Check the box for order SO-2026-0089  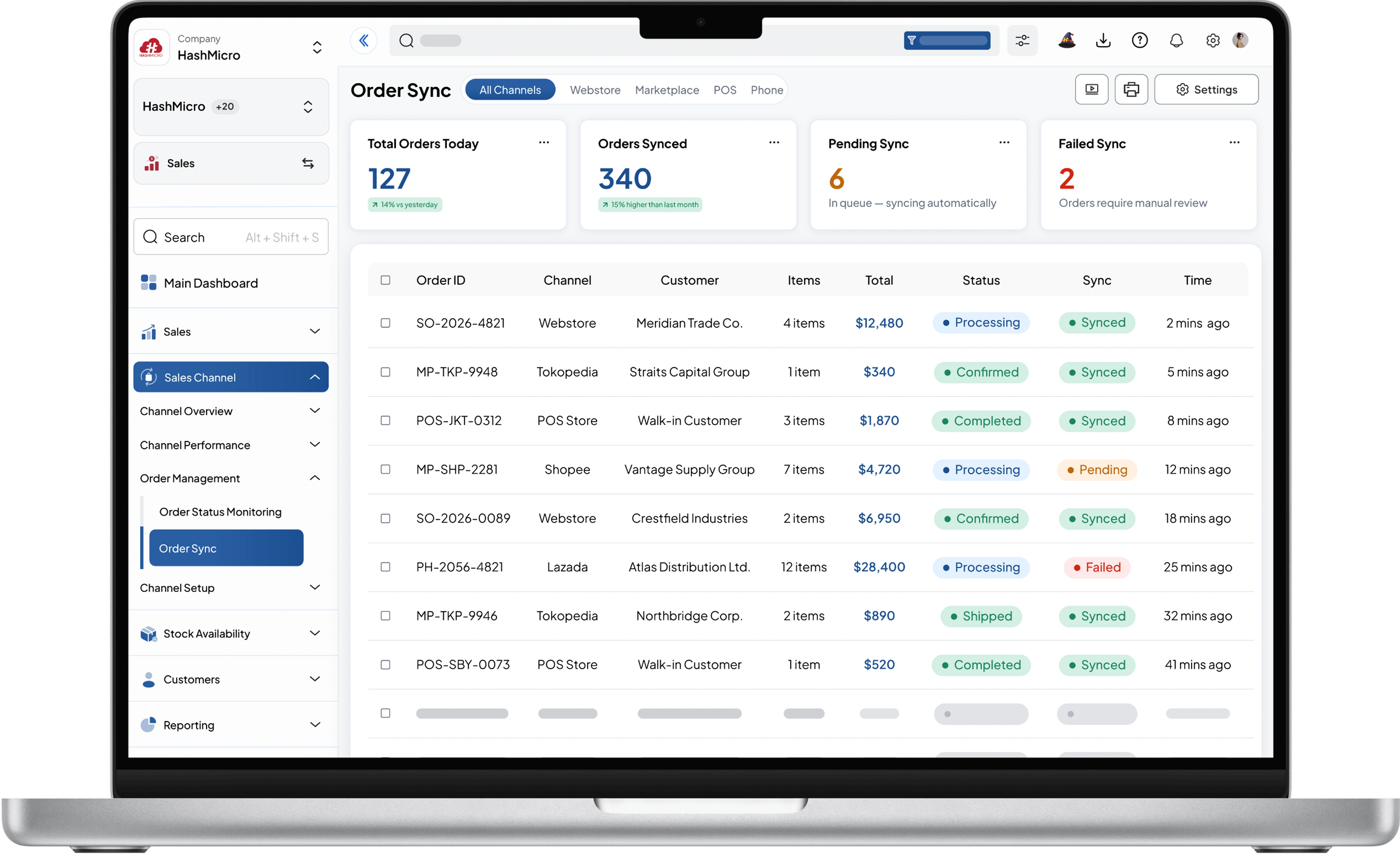385,518
